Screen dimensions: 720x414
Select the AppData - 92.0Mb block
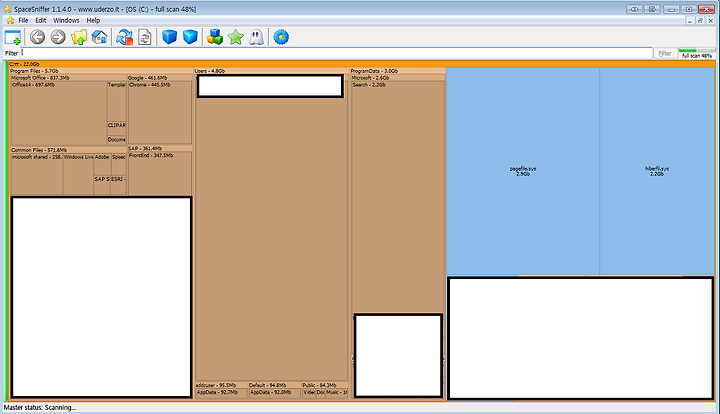point(275,393)
